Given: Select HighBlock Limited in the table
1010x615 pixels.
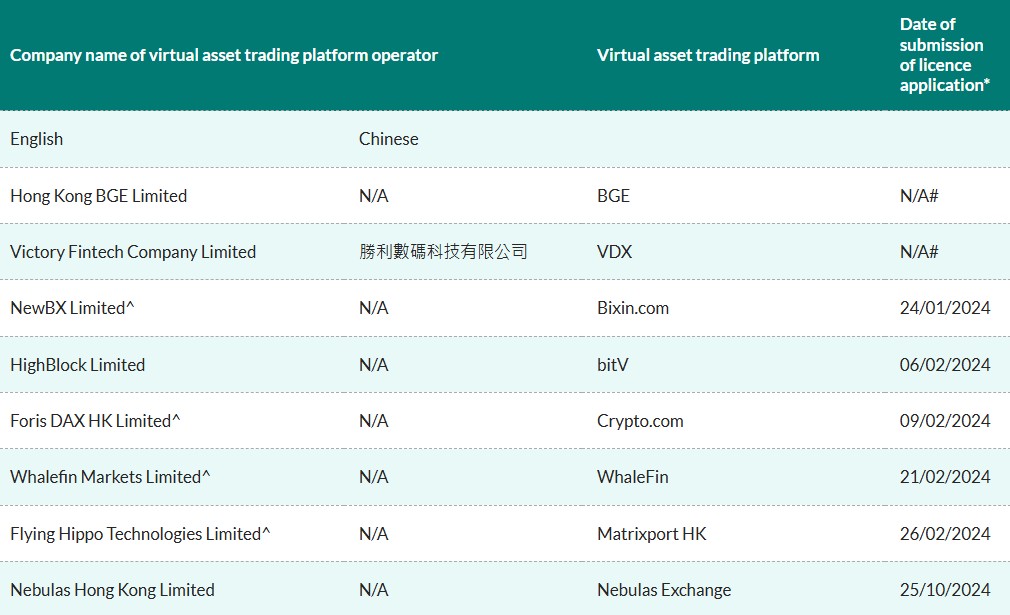Looking at the screenshot, I should (77, 365).
